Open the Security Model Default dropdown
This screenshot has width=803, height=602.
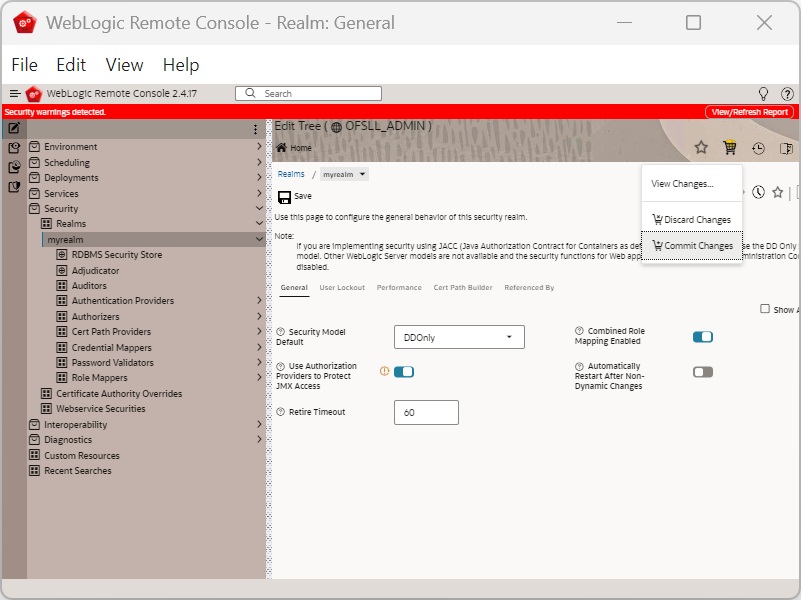(459, 337)
